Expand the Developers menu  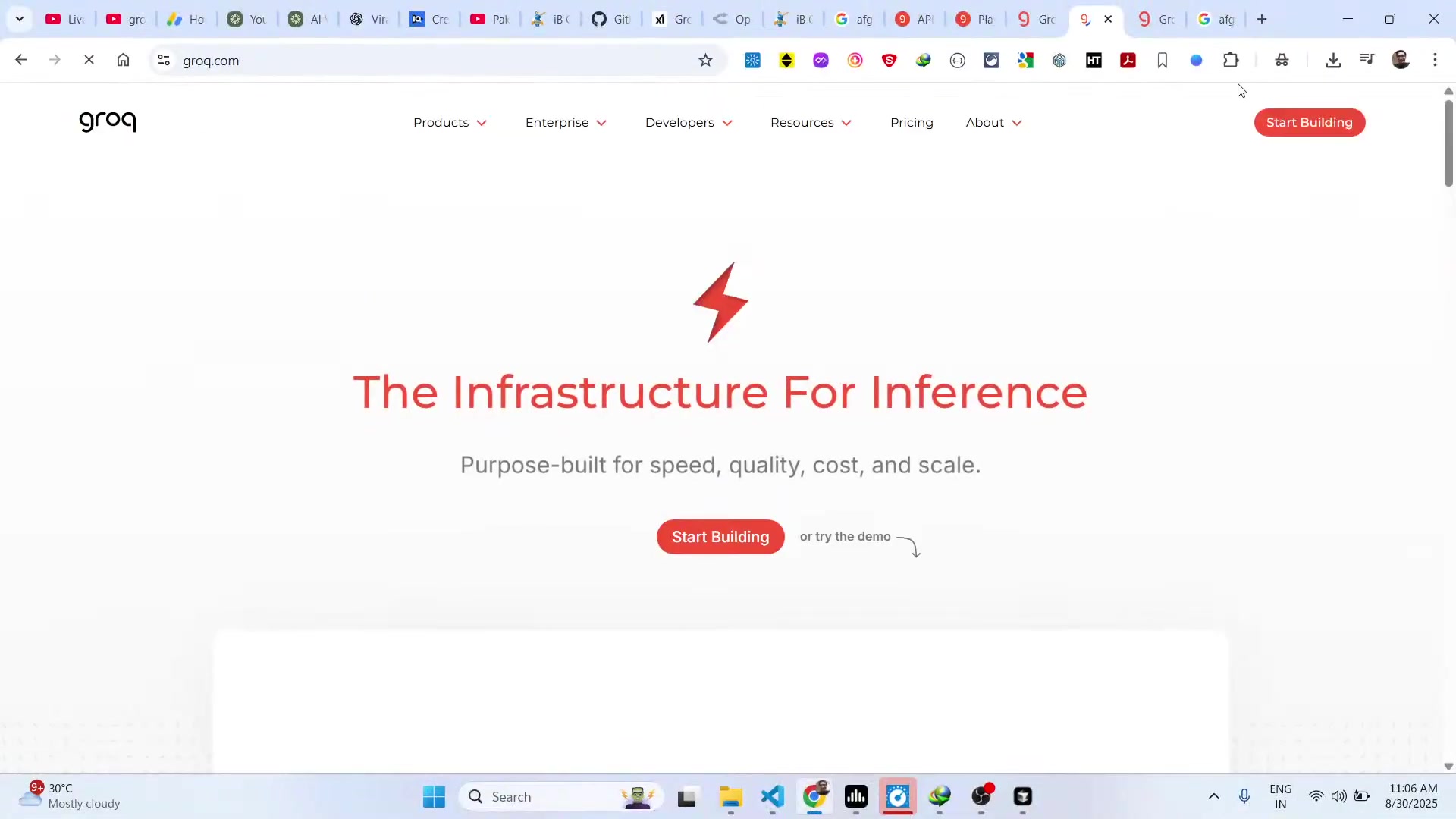point(689,122)
